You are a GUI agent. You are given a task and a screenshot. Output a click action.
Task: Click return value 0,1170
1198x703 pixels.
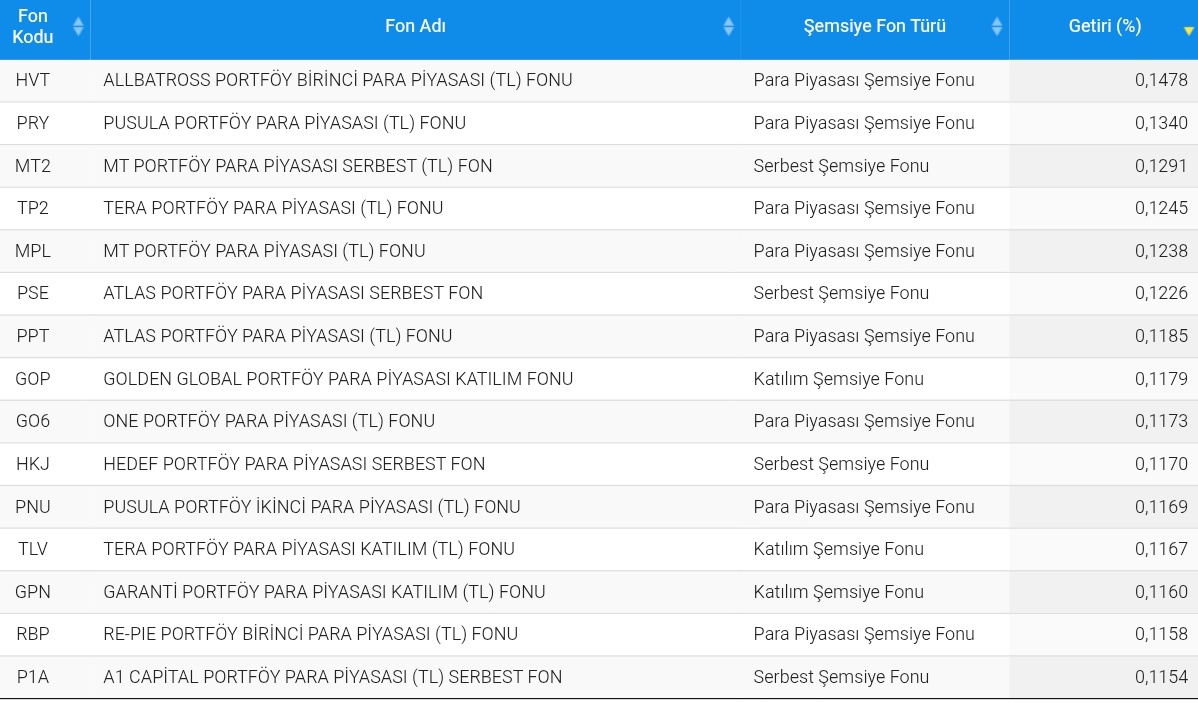1161,463
